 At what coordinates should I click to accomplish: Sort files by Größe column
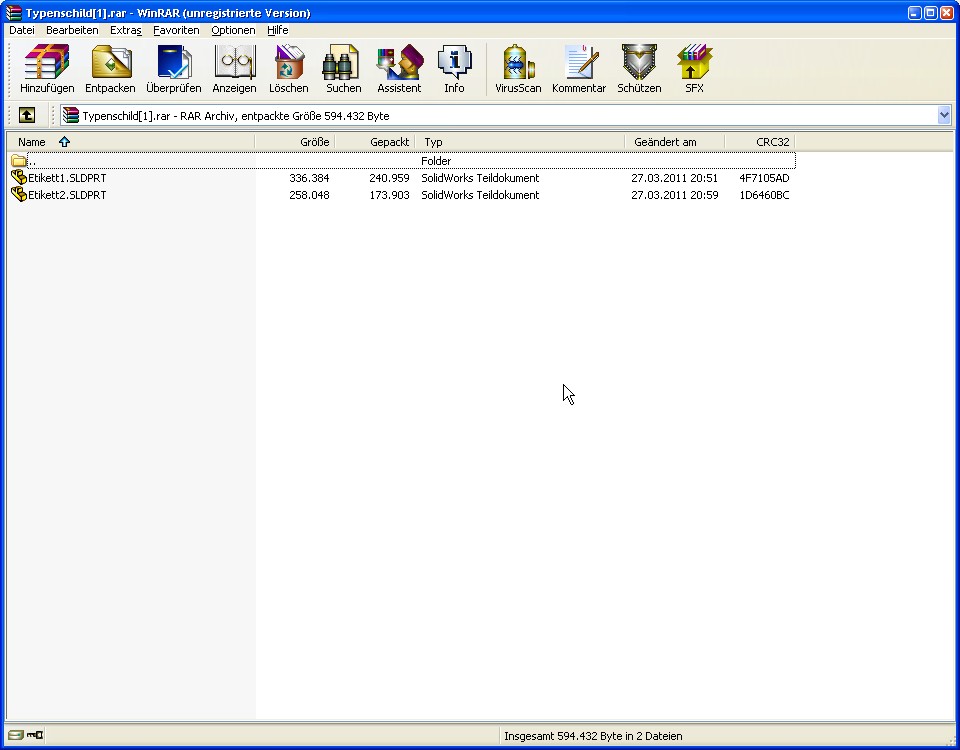pos(294,142)
